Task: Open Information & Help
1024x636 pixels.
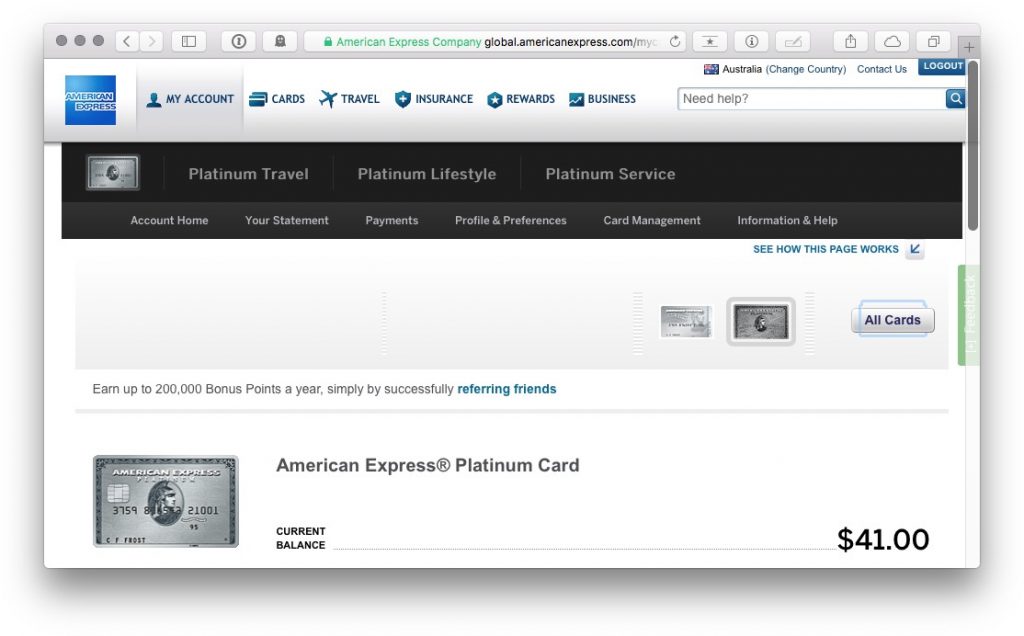Action: click(787, 220)
